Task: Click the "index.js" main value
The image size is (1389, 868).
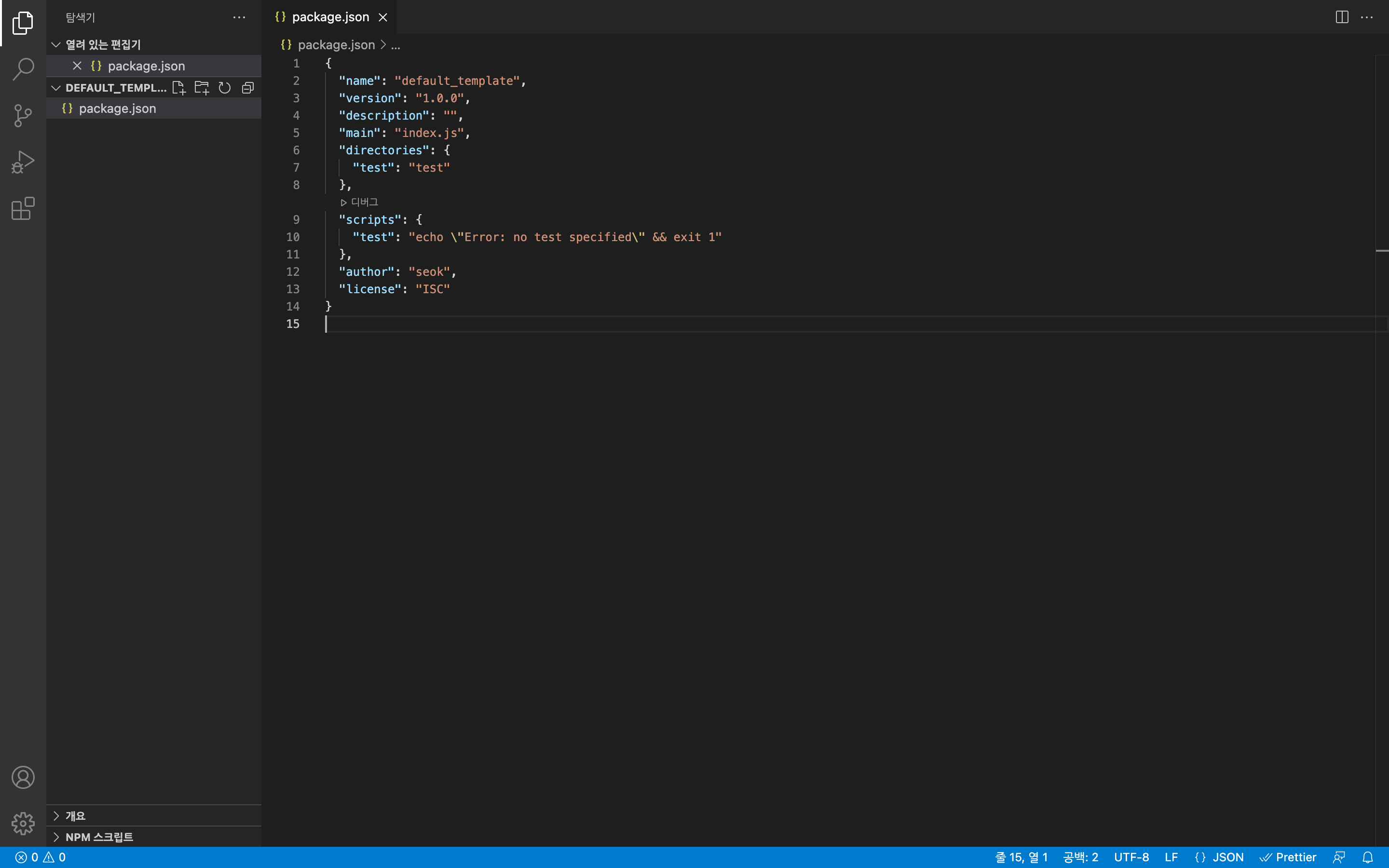Action: point(429,133)
